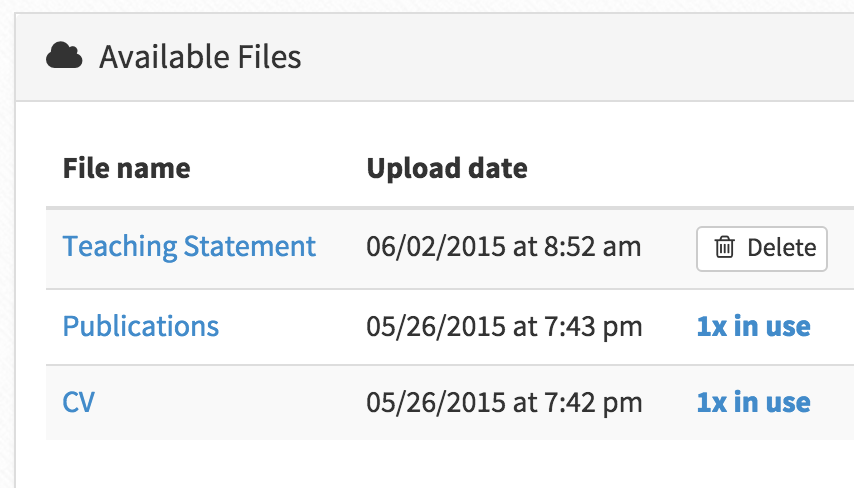Screen dimensions: 854x488
Task: Click the cloud icon beside Available Files
Action: point(64,57)
